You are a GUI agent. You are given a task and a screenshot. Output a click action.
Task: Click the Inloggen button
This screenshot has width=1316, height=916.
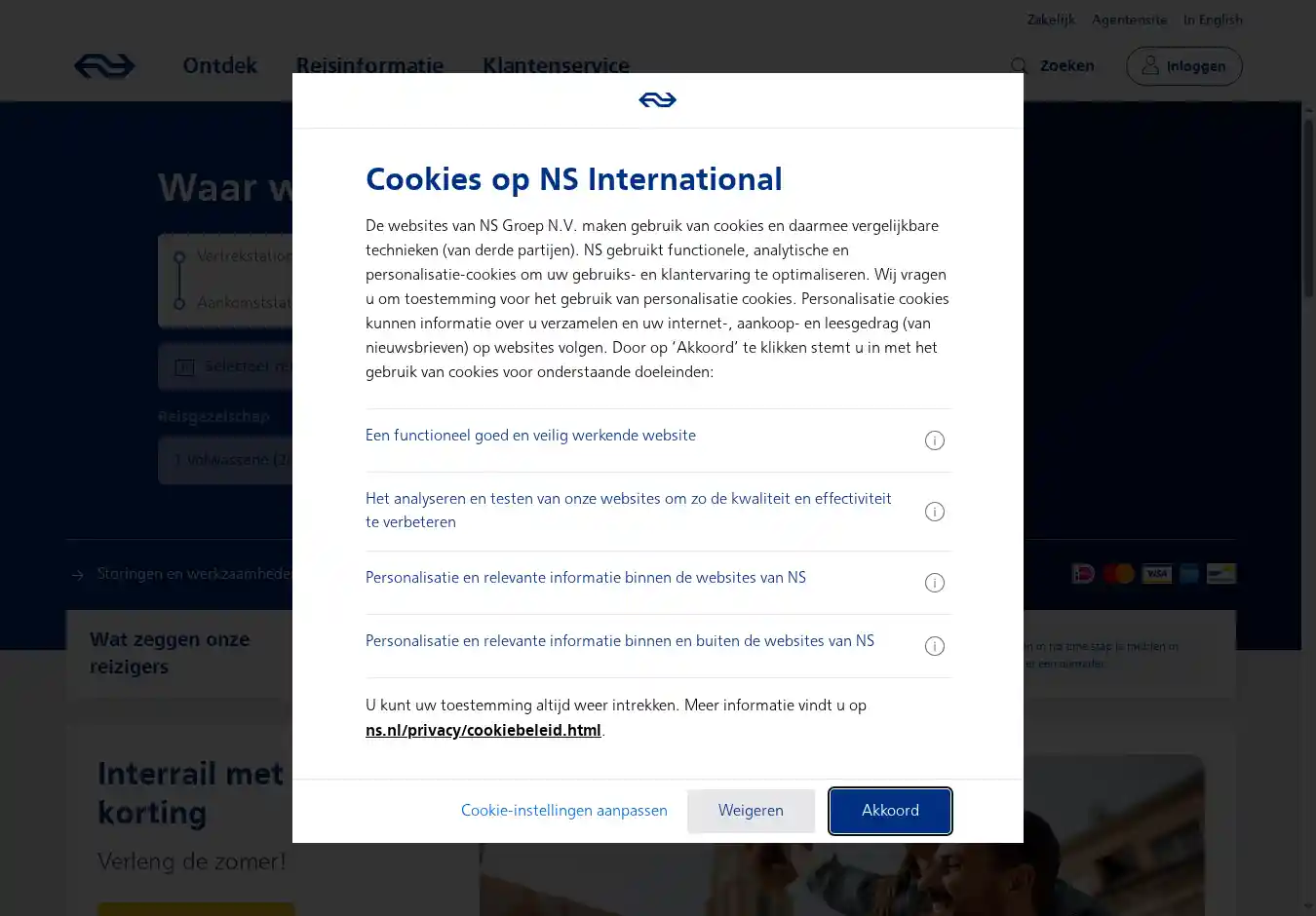point(1184,66)
